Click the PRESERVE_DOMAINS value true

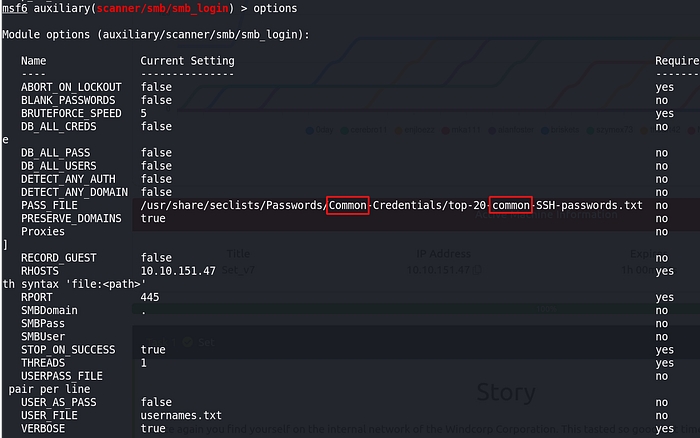154,218
